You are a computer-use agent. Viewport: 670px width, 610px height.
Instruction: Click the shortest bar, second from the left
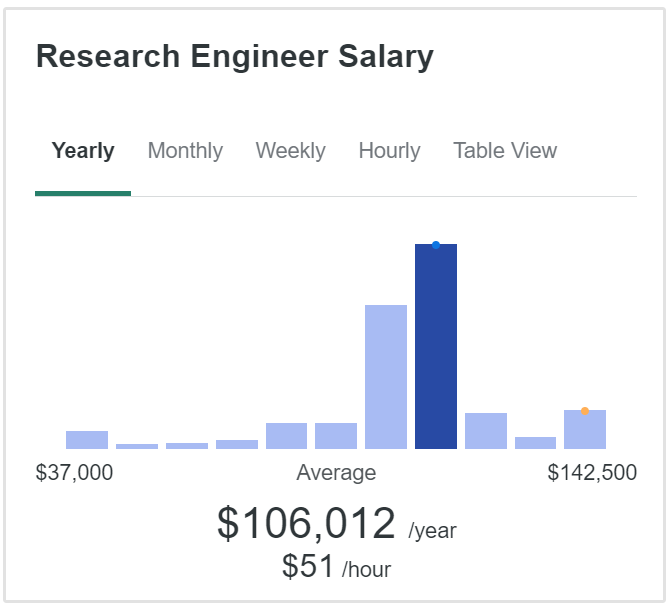(x=137, y=446)
